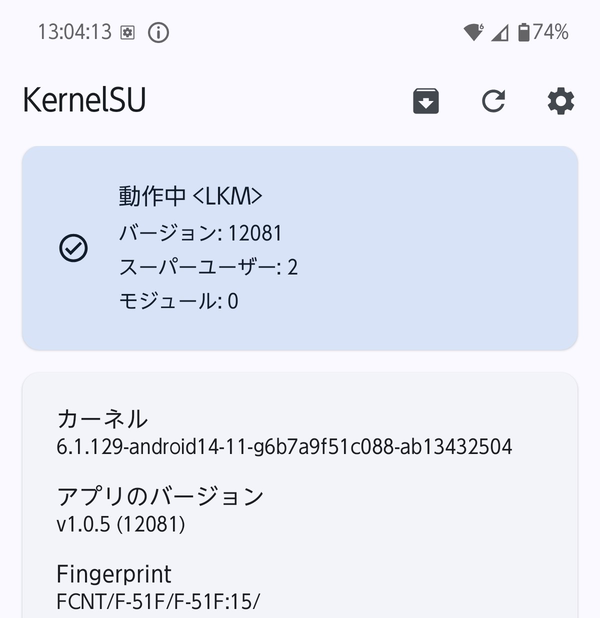The width and height of the screenshot is (600, 618).
Task: Tap the cellular signal icon
Action: (499, 33)
